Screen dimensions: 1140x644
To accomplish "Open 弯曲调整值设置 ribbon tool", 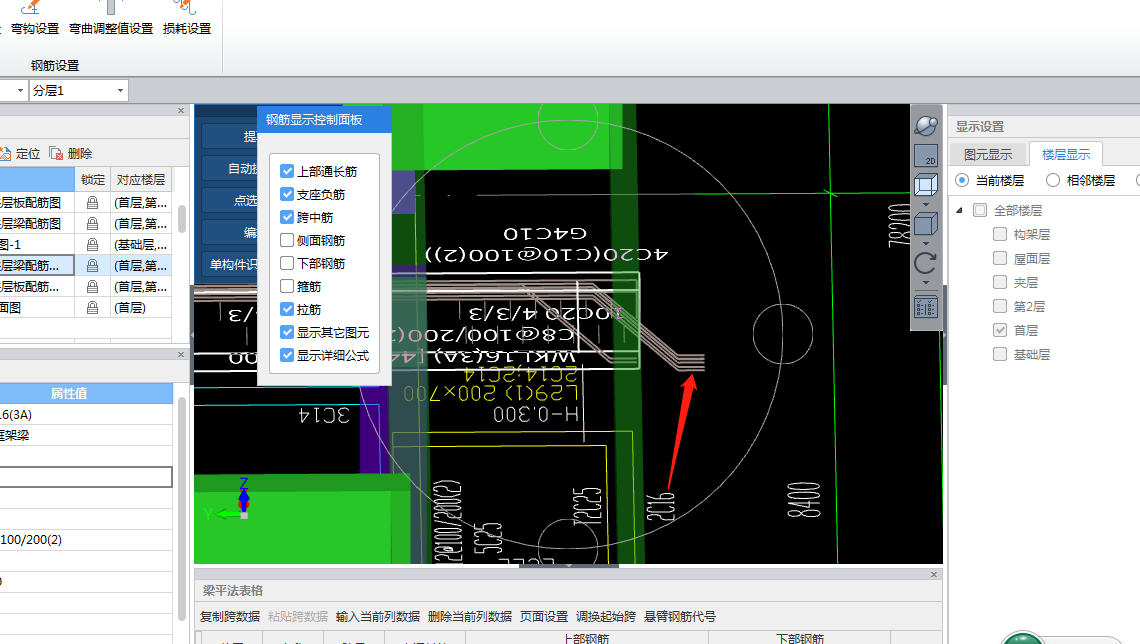I will (x=111, y=19).
